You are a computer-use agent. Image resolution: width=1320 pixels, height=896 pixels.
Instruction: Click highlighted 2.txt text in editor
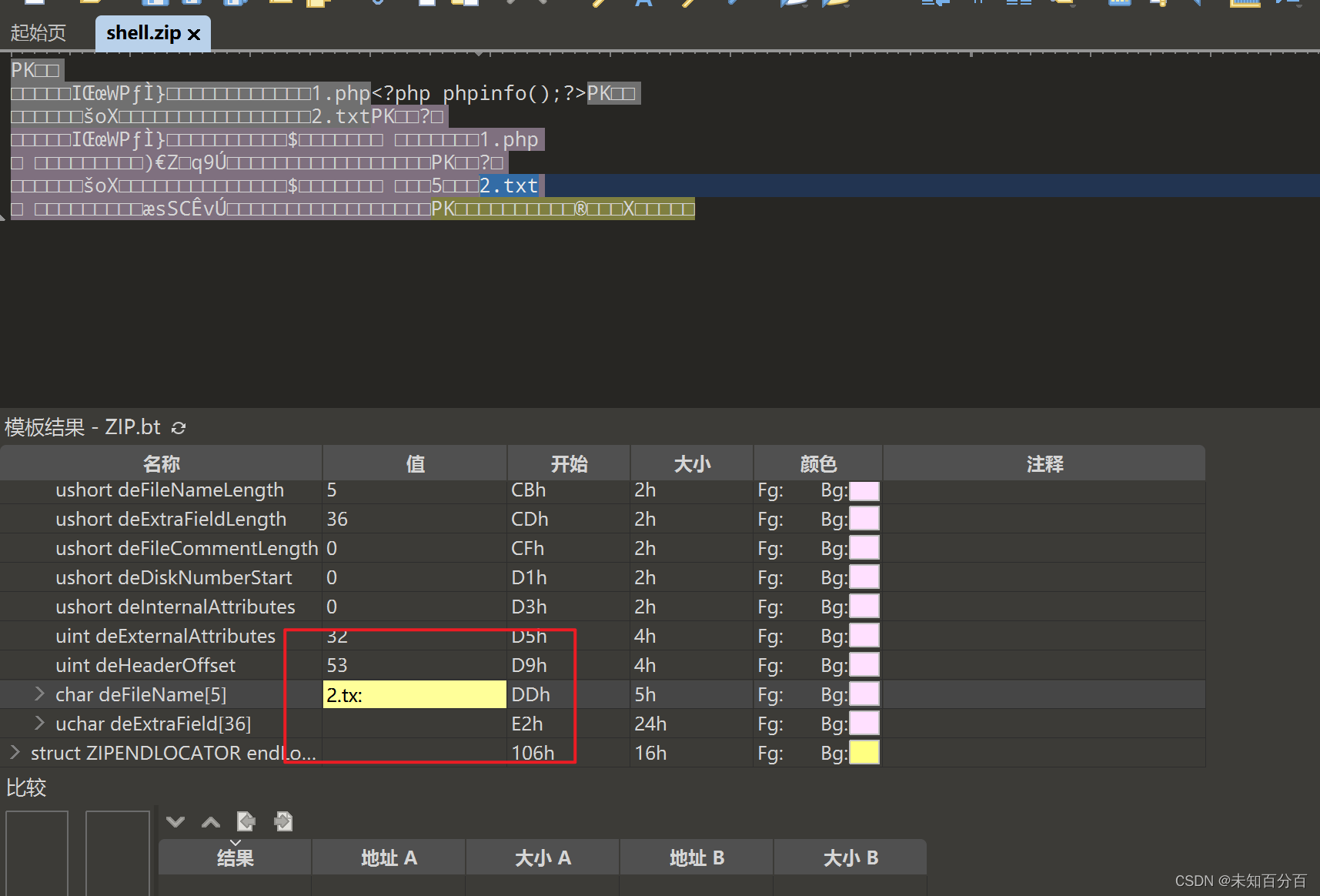click(509, 186)
